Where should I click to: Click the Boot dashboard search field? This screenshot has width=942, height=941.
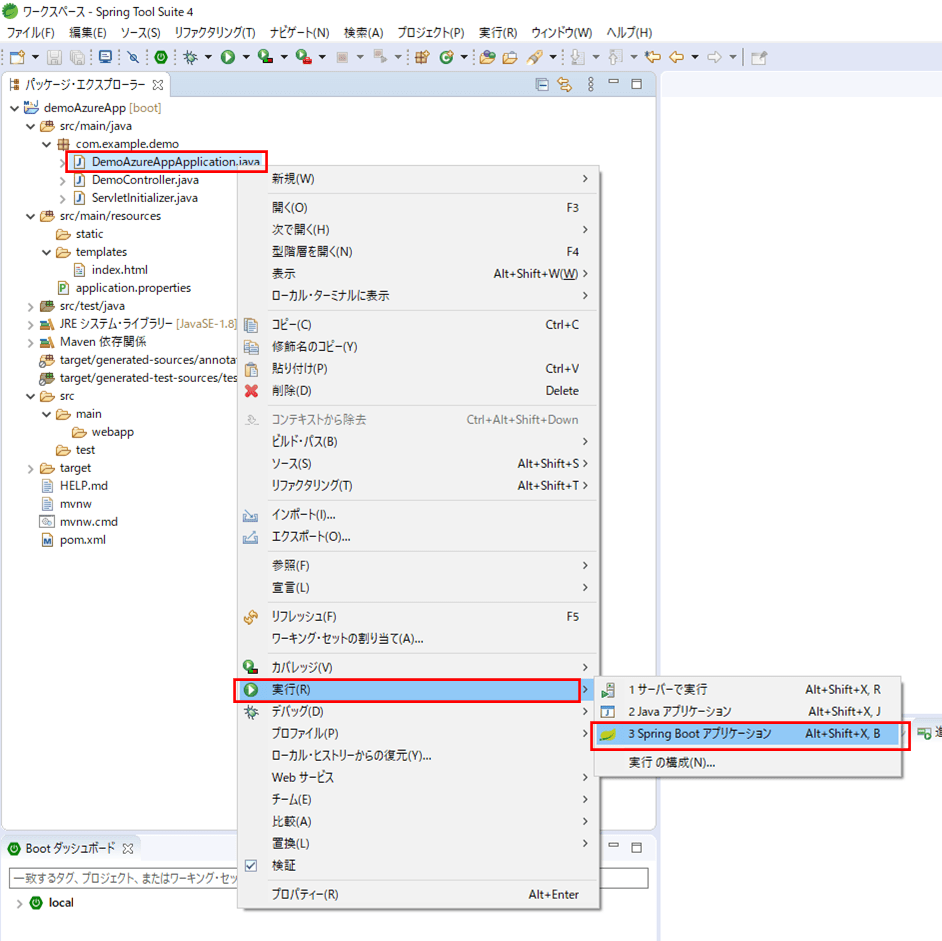pyautogui.click(x=120, y=878)
